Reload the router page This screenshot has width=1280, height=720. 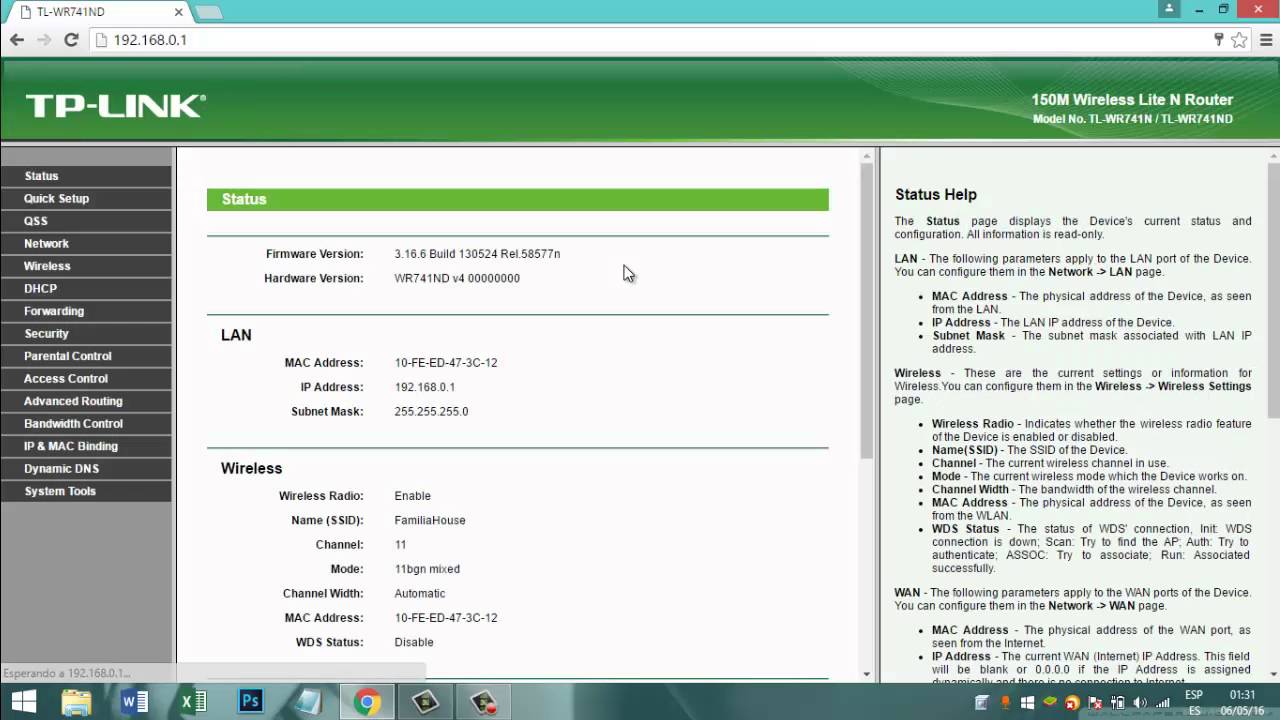point(71,40)
